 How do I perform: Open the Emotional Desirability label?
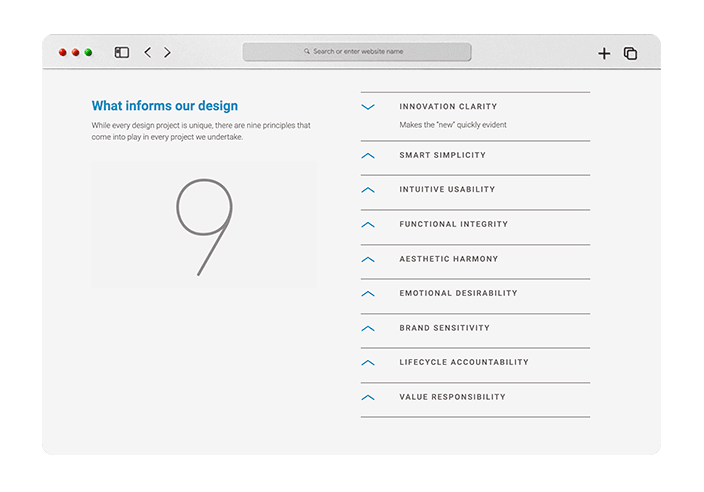458,293
